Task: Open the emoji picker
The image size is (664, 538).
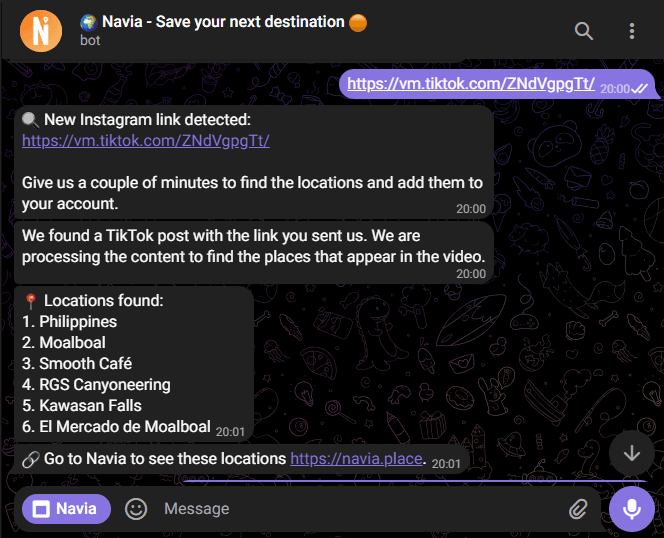Action: coord(136,509)
